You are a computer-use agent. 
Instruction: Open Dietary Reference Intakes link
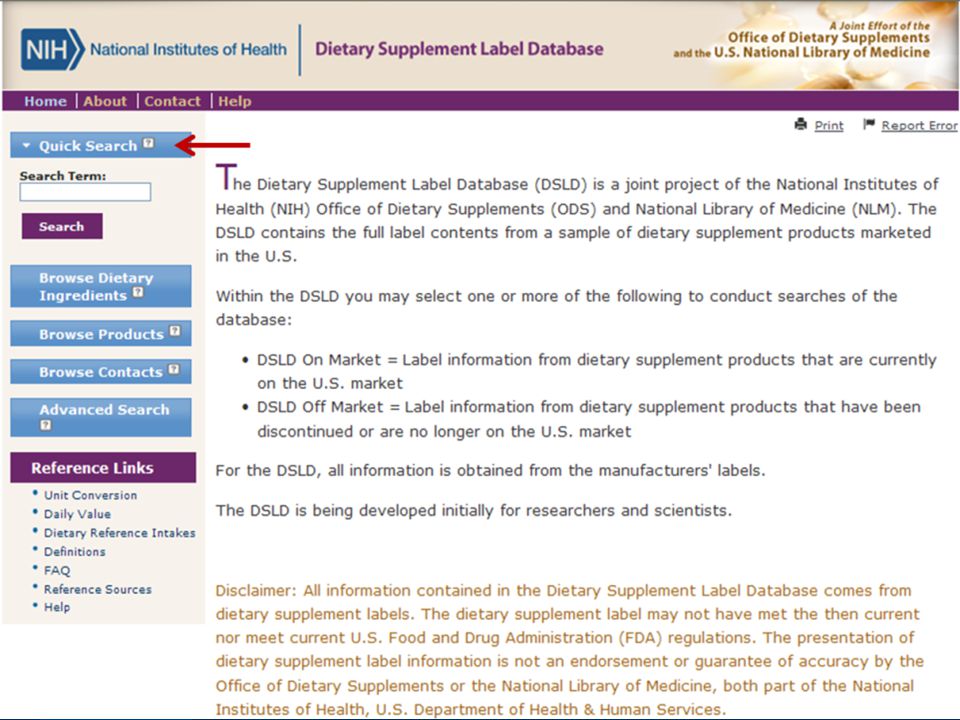[x=119, y=533]
